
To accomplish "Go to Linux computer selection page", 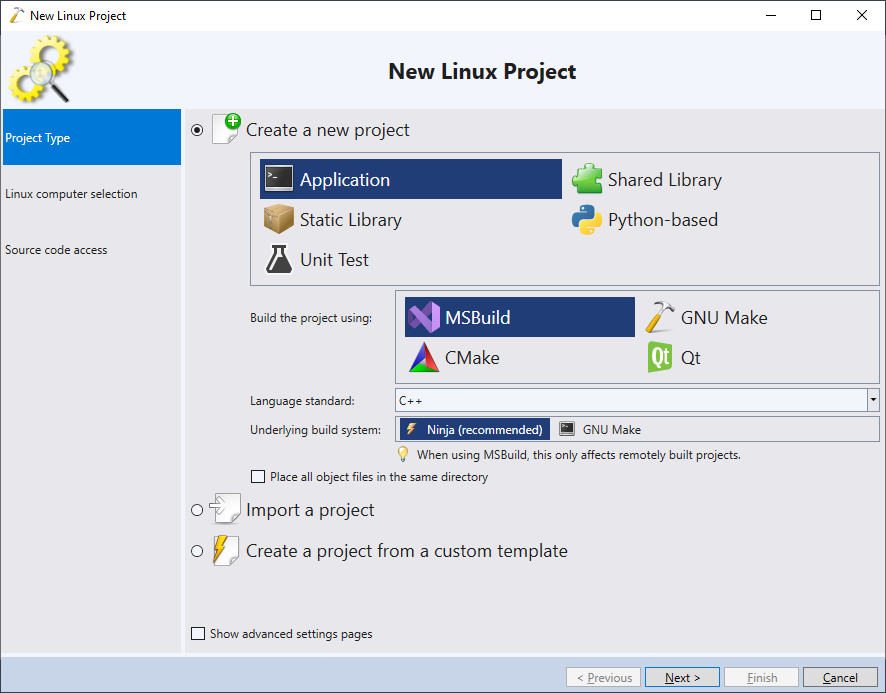I will click(x=92, y=193).
